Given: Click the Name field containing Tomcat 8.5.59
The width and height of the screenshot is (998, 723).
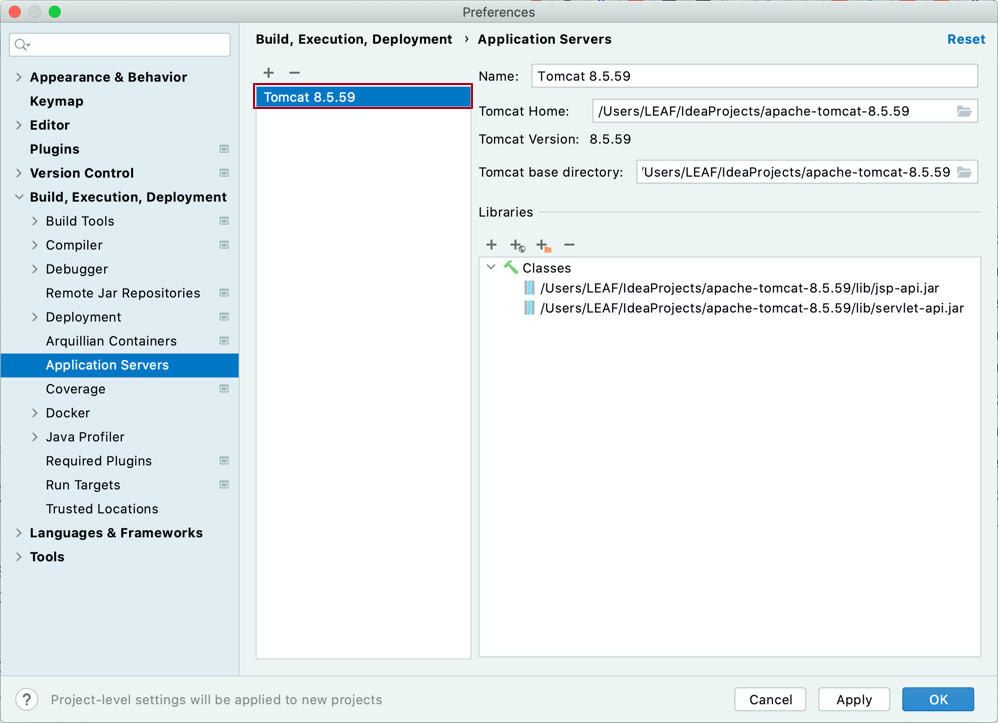Looking at the screenshot, I should 754,76.
